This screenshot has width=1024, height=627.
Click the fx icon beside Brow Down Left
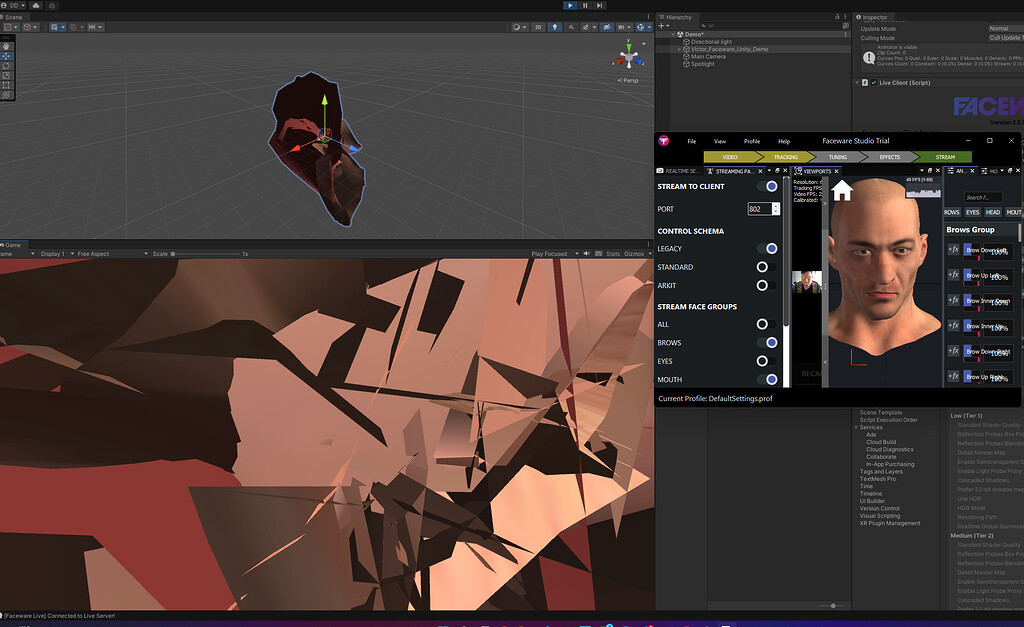pos(953,249)
